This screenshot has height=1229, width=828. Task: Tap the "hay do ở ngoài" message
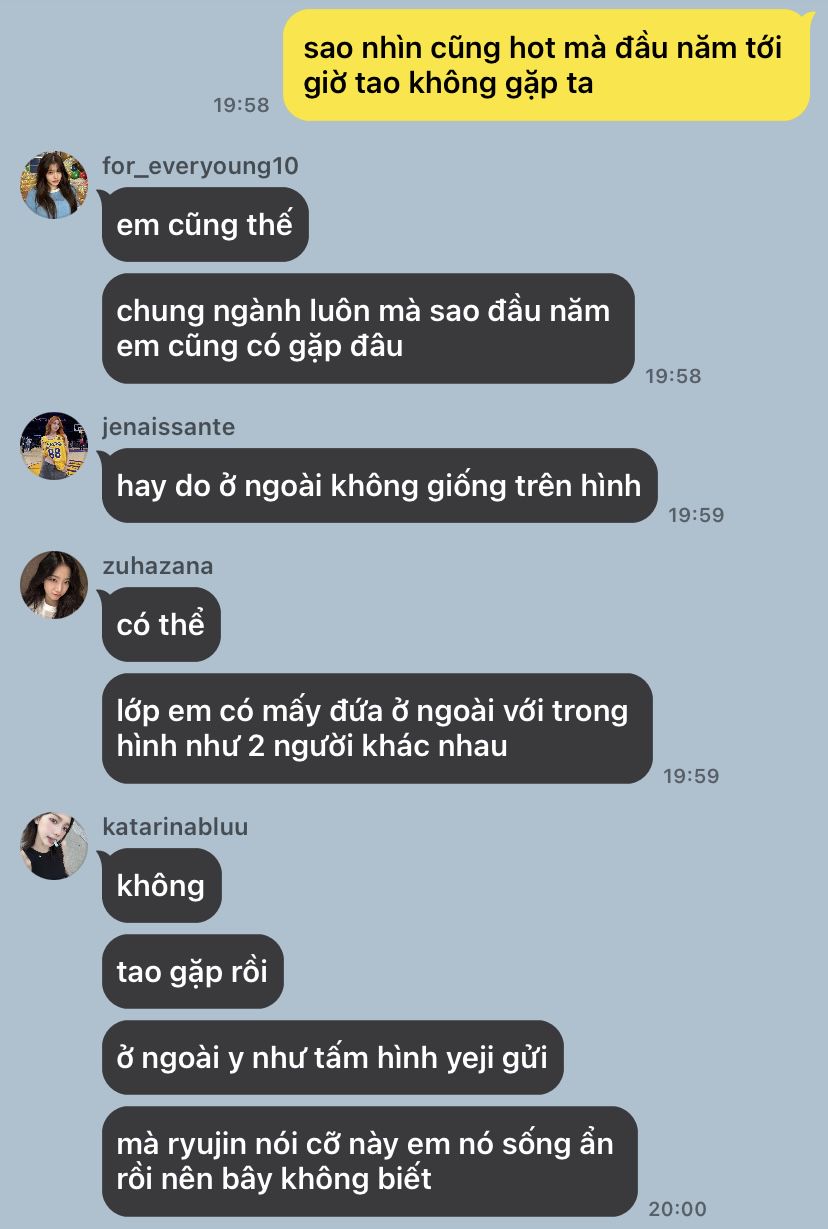coord(379,486)
